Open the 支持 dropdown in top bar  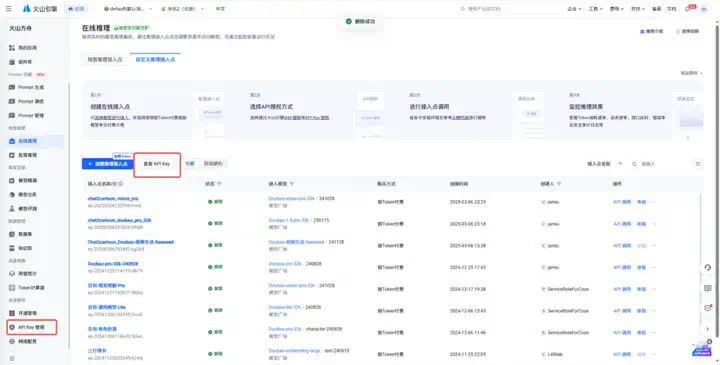pyautogui.click(x=637, y=9)
